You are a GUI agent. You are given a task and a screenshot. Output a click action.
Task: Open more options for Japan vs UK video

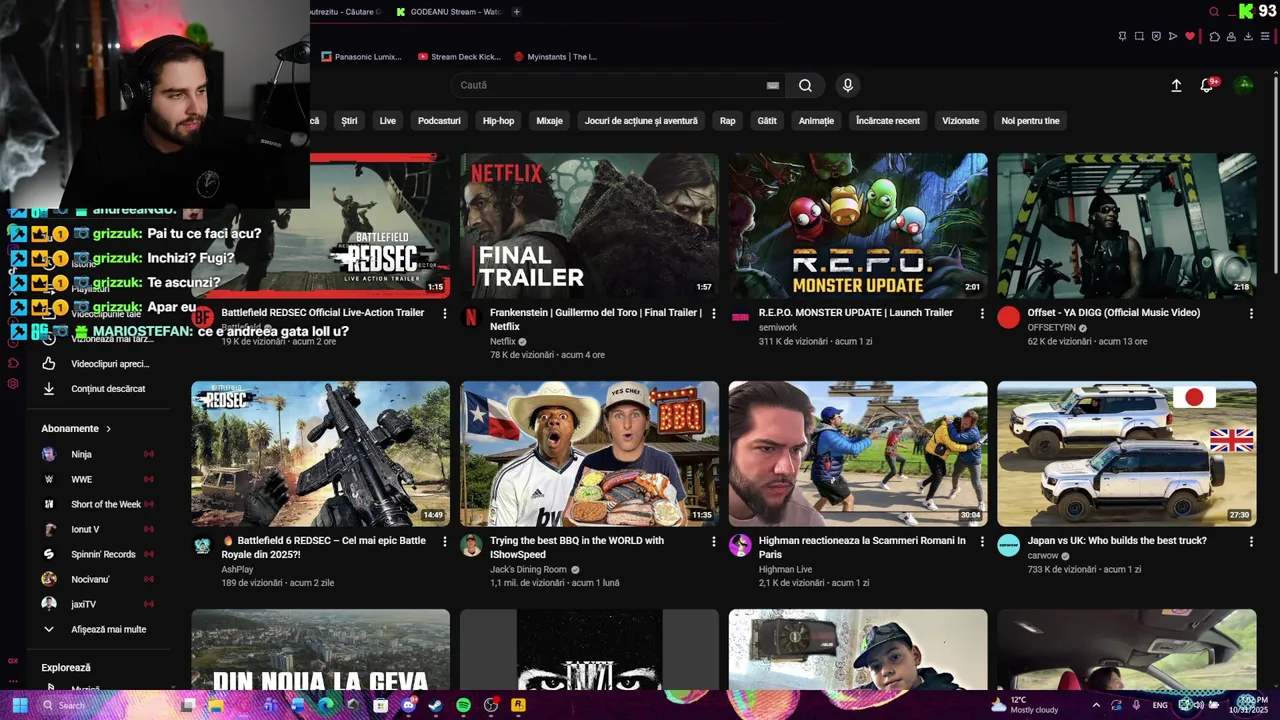tap(1251, 541)
